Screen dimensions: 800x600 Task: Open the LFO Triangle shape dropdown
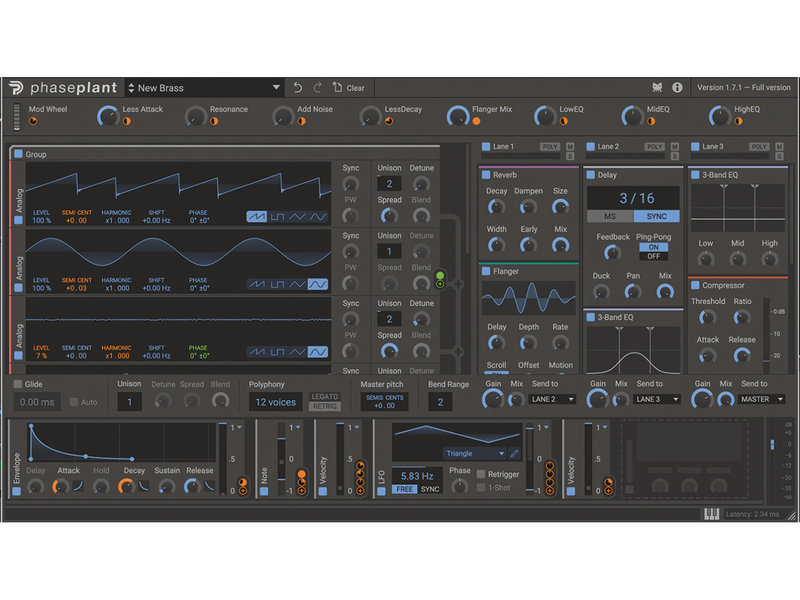(474, 453)
